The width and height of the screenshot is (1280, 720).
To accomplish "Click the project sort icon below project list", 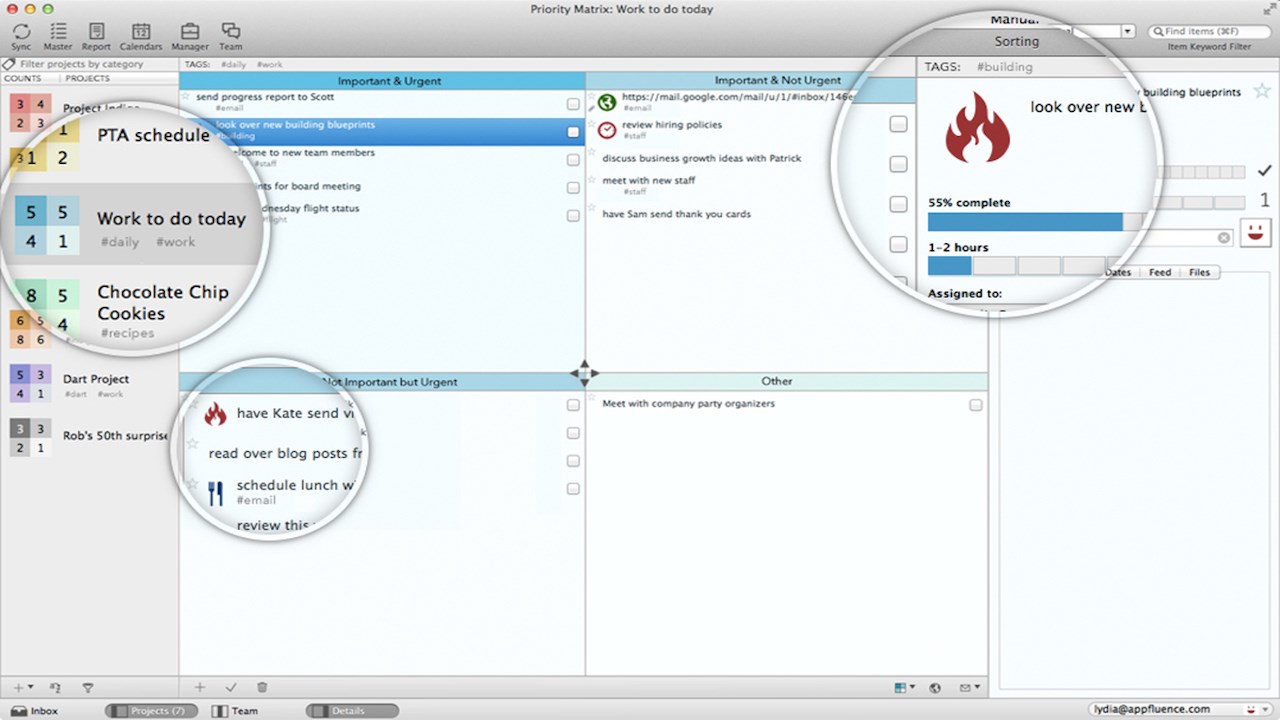I will pyautogui.click(x=55, y=687).
